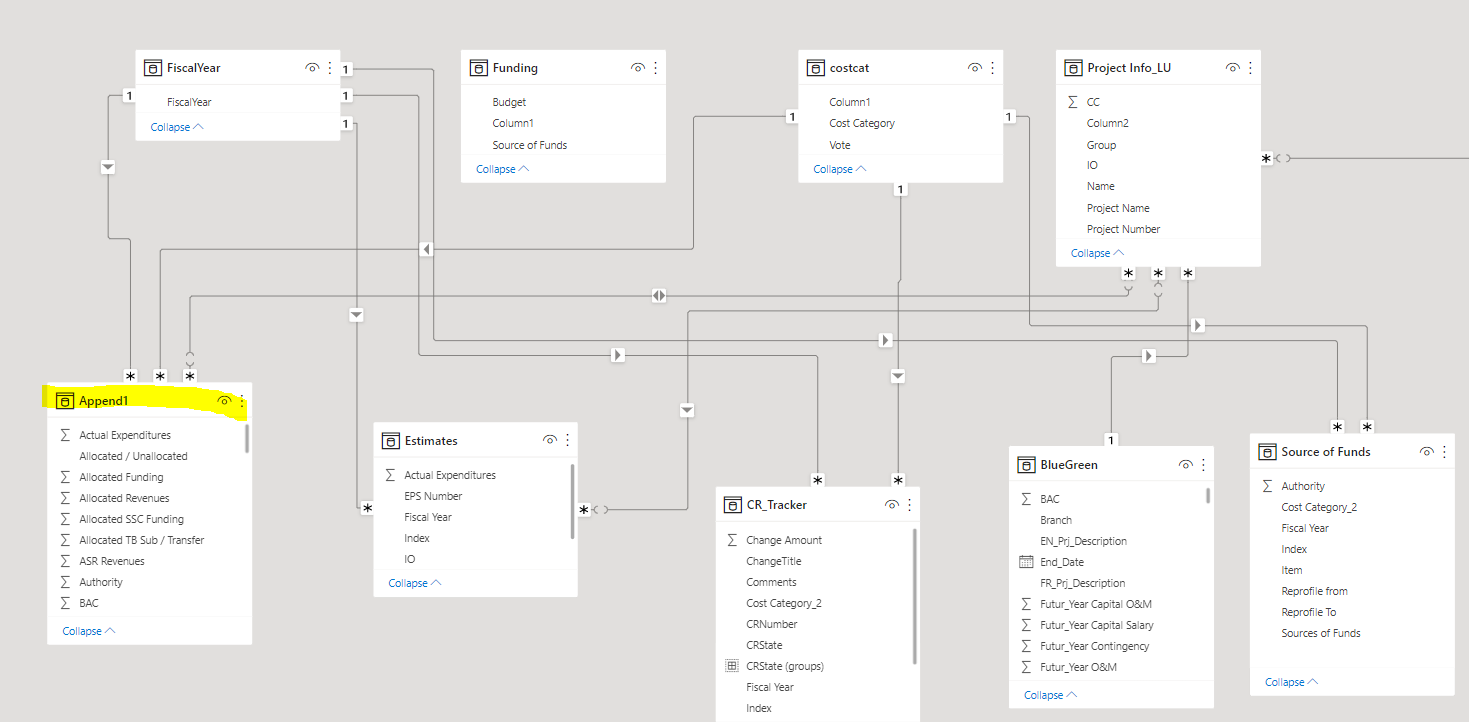The height and width of the screenshot is (722, 1469).
Task: Open more options for CR_Tracker table
Action: click(910, 505)
